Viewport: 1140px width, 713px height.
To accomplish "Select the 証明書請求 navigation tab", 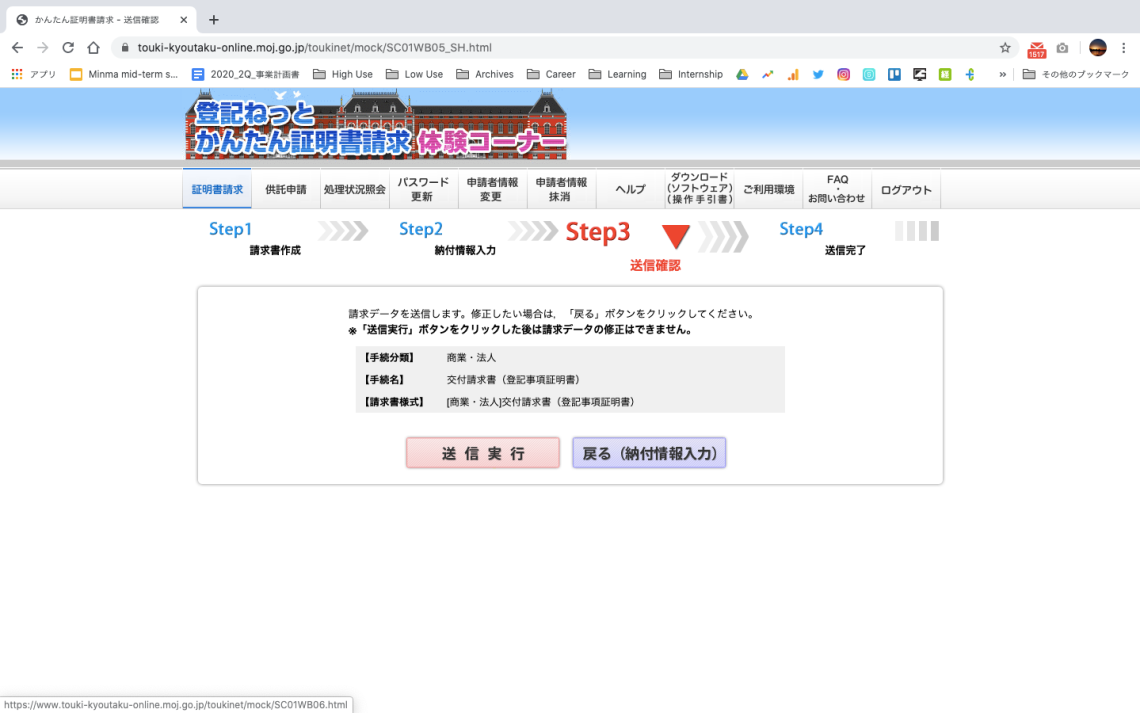I will tap(217, 189).
